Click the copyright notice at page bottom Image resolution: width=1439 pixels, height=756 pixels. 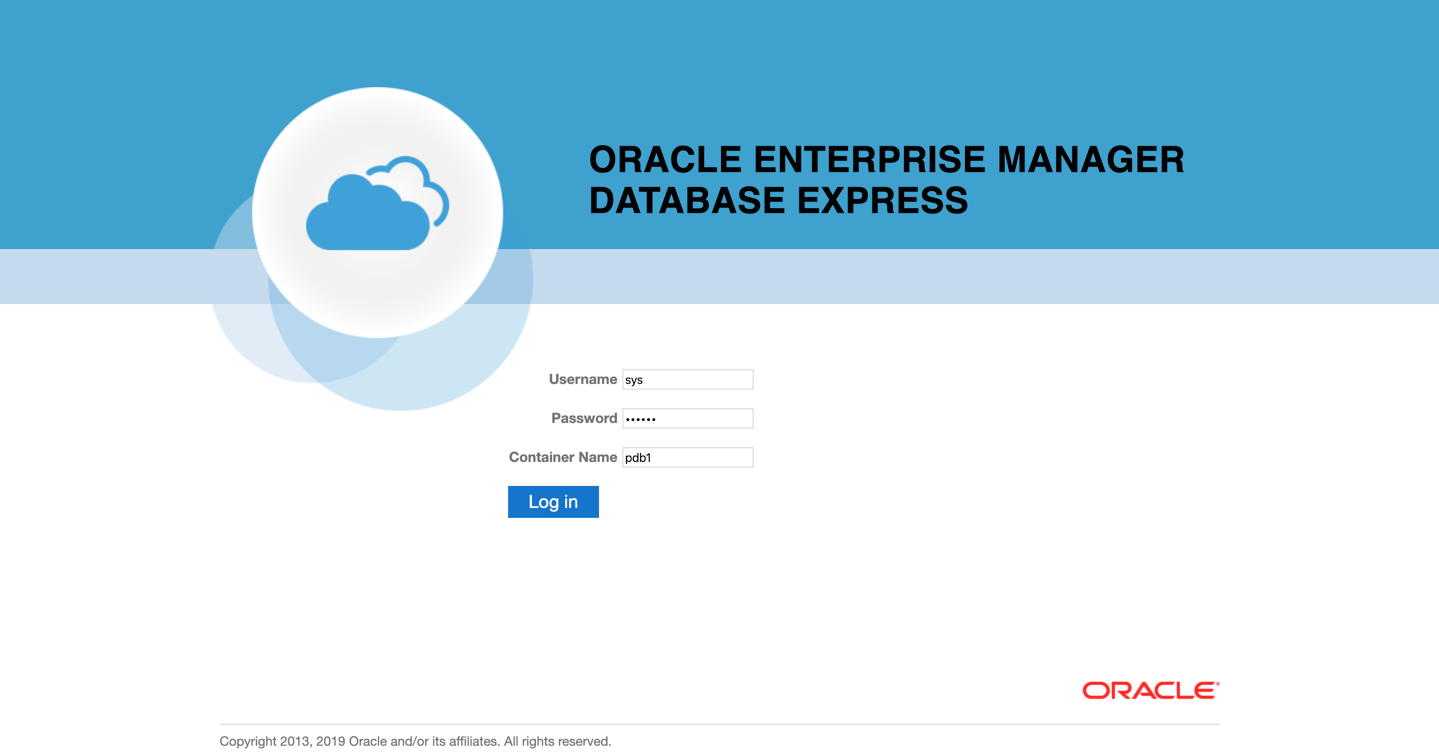pos(415,741)
